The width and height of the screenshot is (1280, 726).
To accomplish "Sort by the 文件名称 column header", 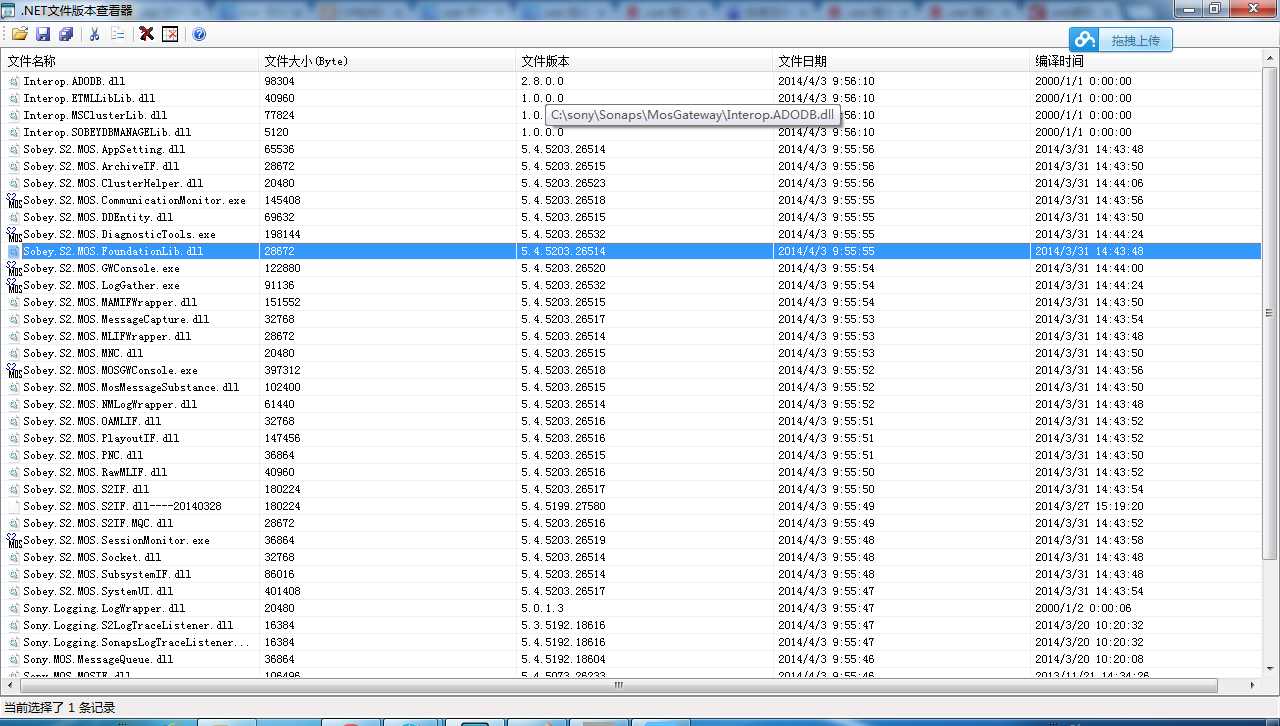I will [130, 61].
